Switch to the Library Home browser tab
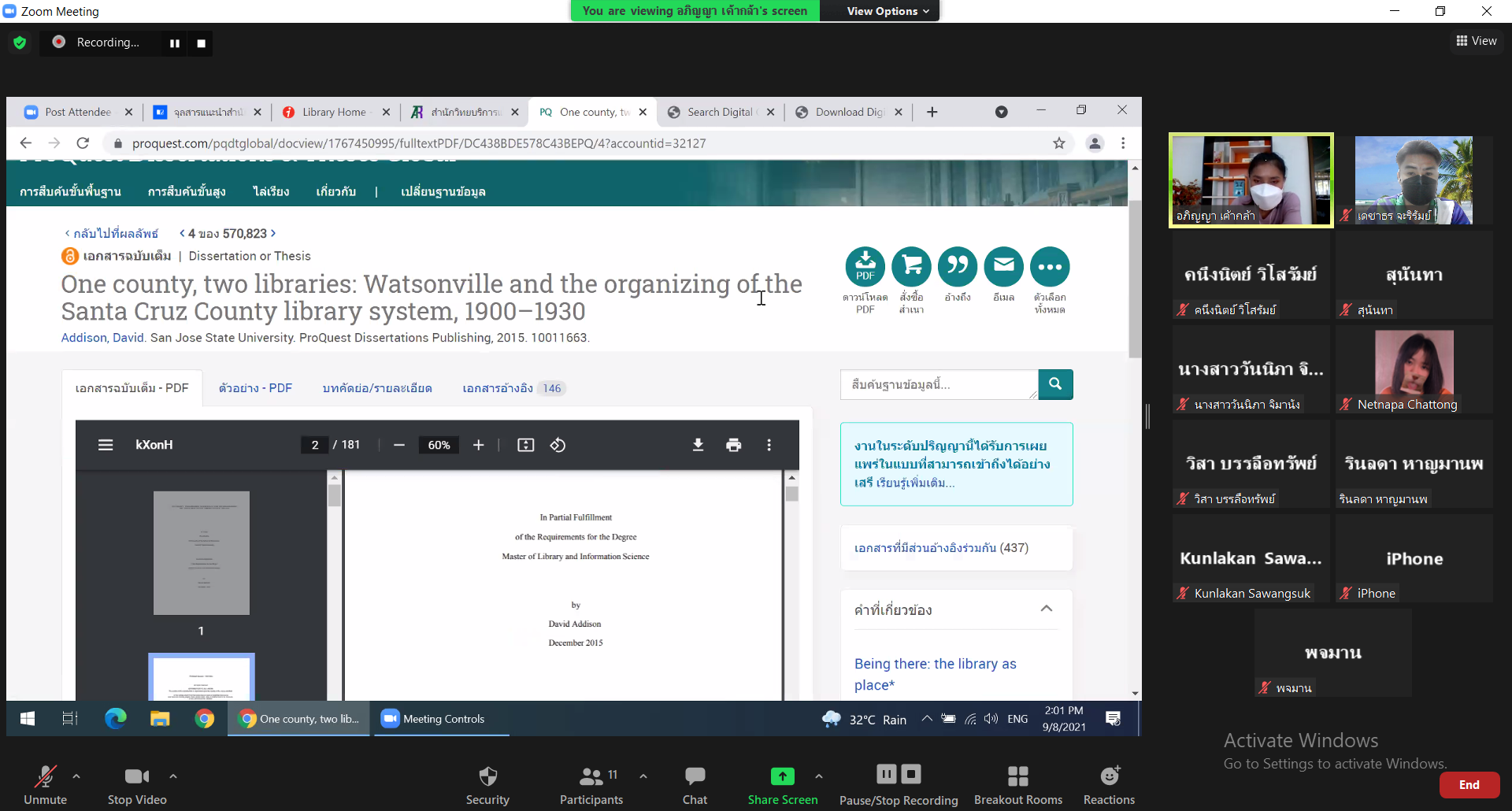Viewport: 1512px width, 811px height. click(x=334, y=113)
